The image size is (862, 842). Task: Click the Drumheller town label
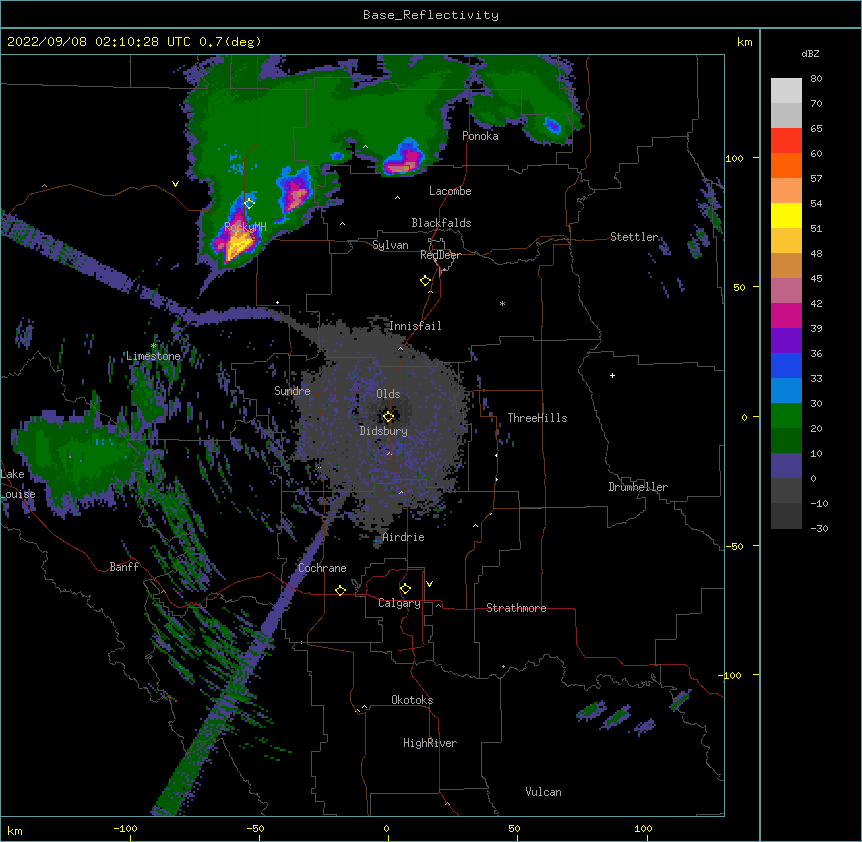(638, 487)
